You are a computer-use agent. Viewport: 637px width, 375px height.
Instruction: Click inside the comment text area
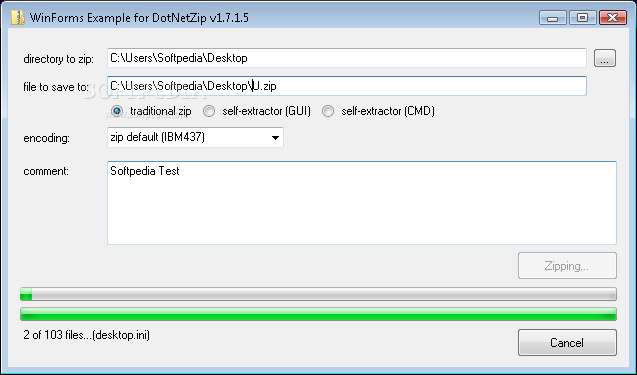tap(362, 203)
